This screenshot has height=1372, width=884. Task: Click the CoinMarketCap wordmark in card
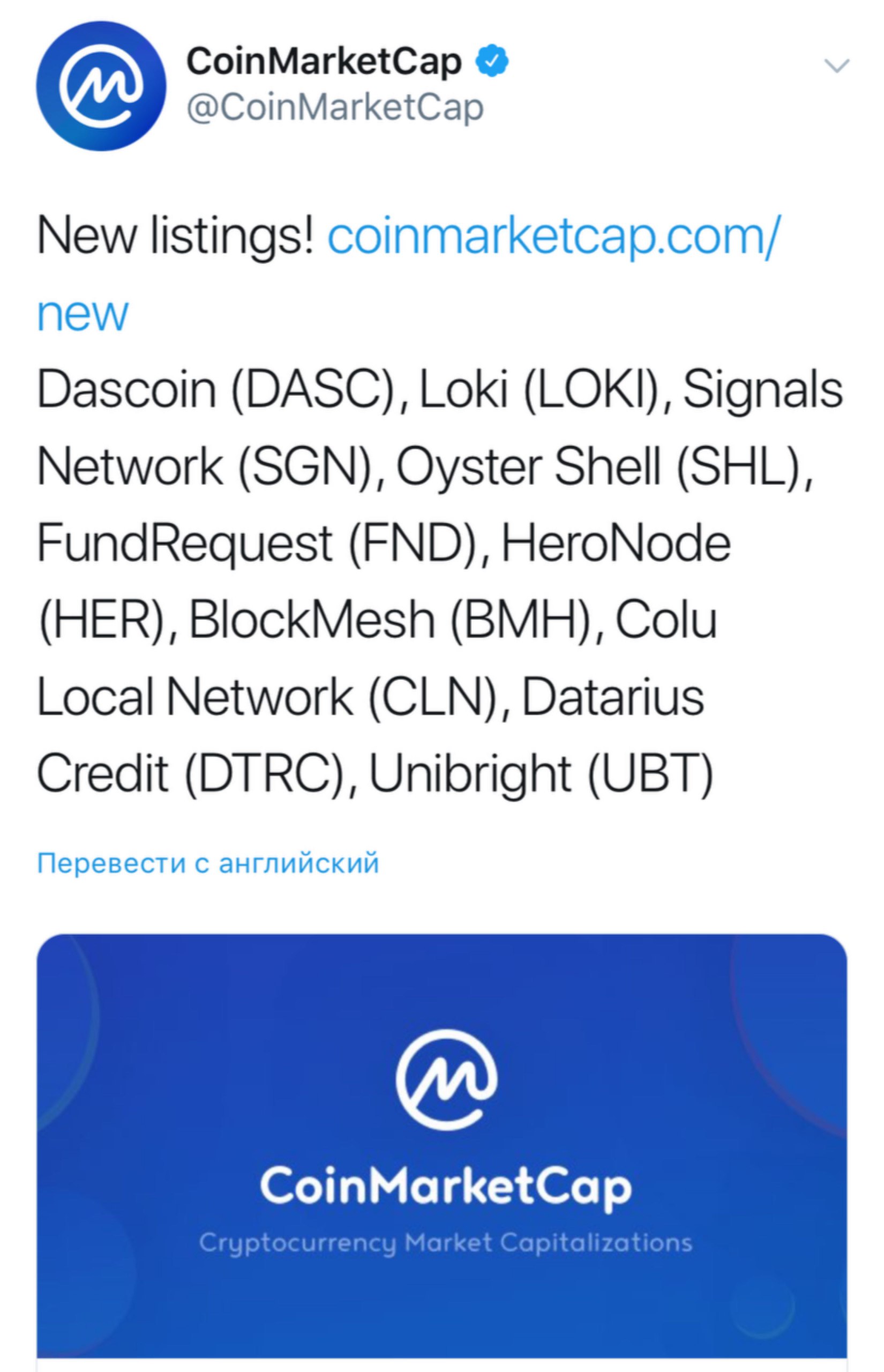click(445, 1186)
